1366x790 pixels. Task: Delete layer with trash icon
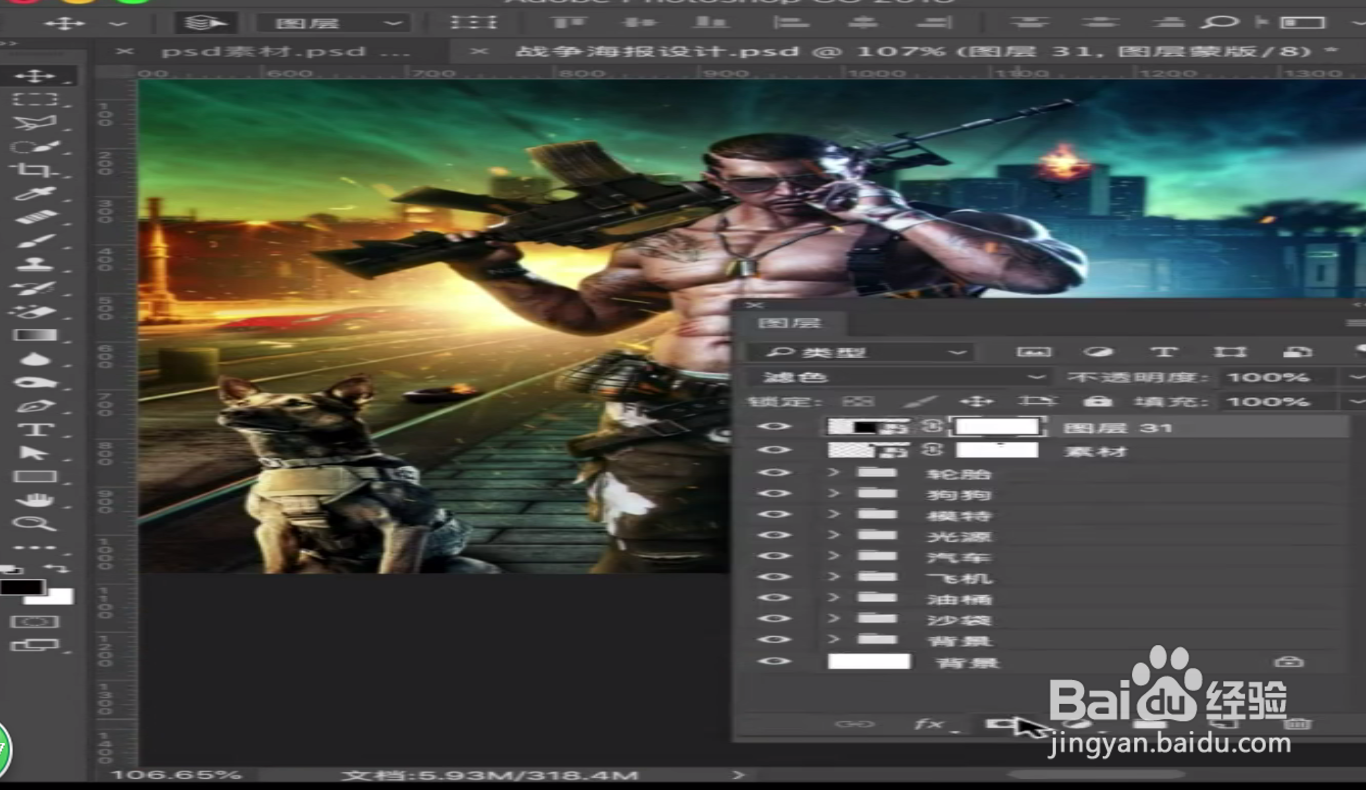pos(1297,723)
